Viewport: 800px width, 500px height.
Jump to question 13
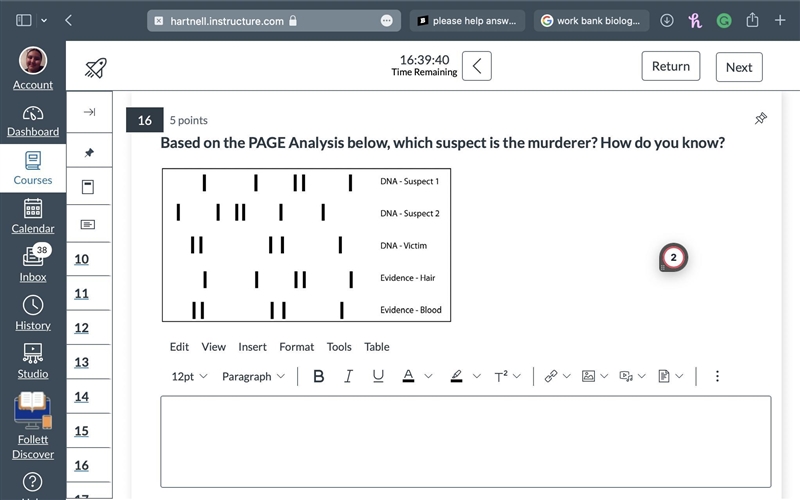(82, 363)
